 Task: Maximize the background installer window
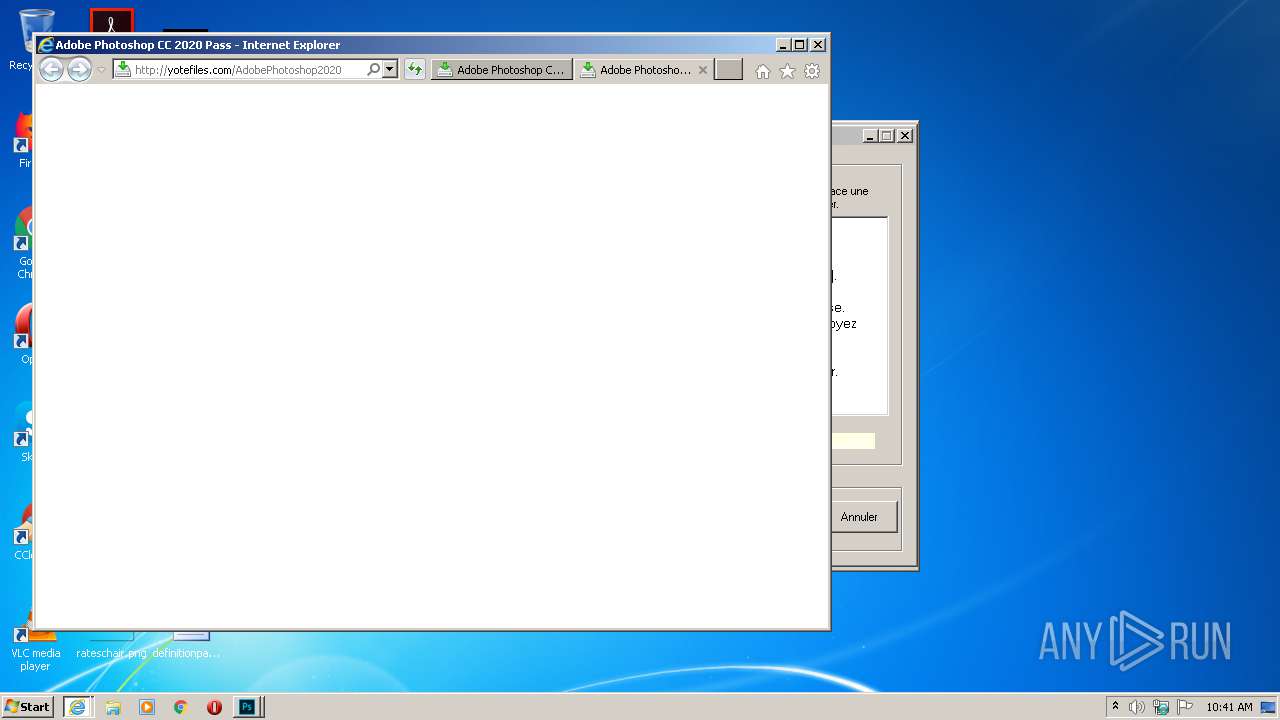(x=886, y=136)
